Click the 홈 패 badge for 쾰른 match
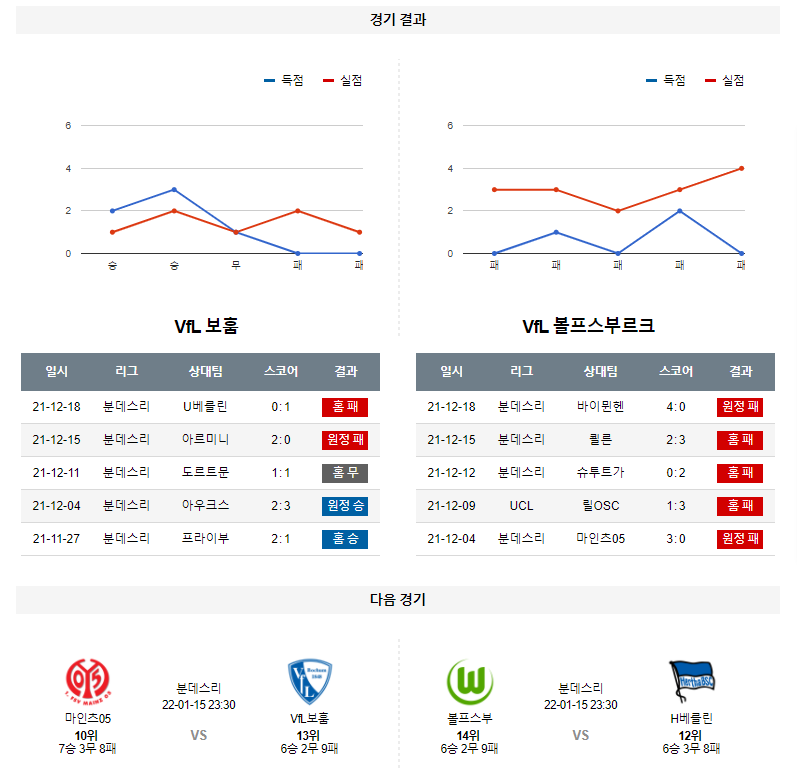Image resolution: width=797 pixels, height=779 pixels. coord(740,440)
